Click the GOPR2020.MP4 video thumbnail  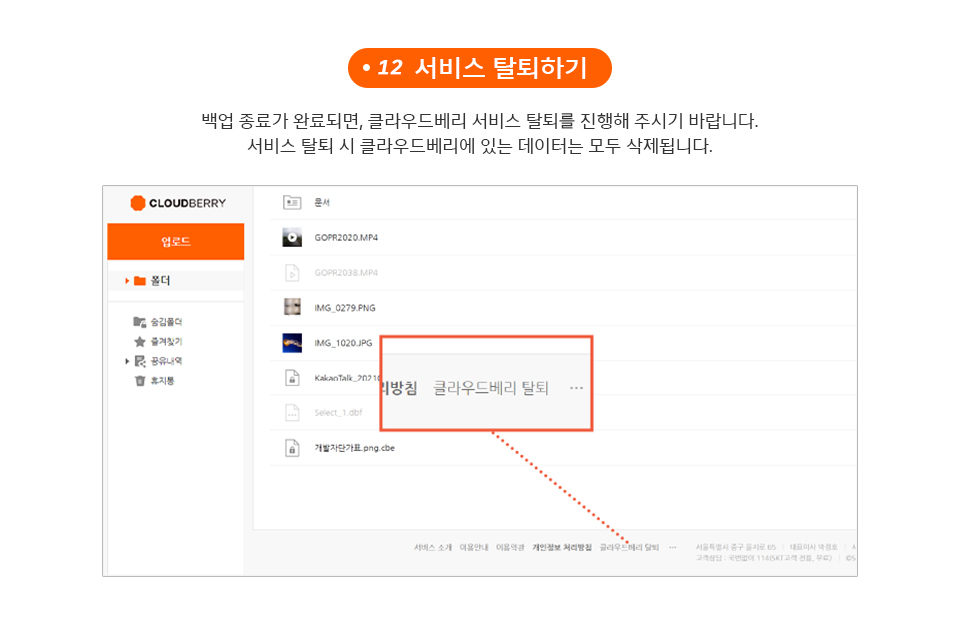tap(292, 237)
